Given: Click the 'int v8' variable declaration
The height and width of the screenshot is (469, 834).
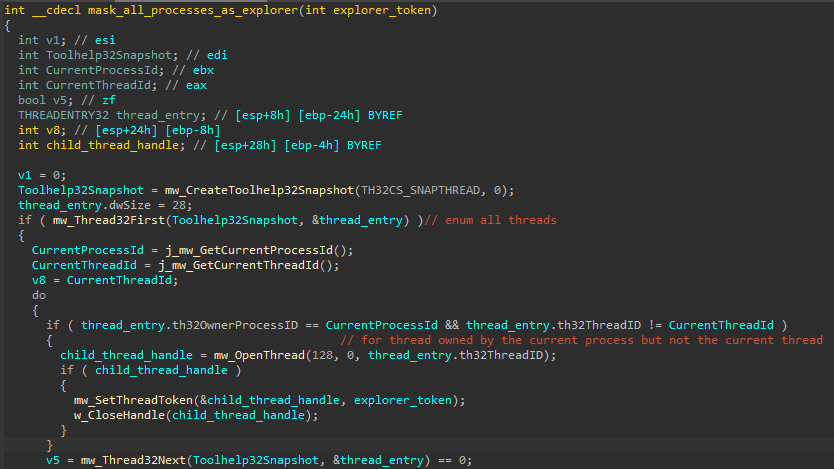Looking at the screenshot, I should click(x=38, y=130).
